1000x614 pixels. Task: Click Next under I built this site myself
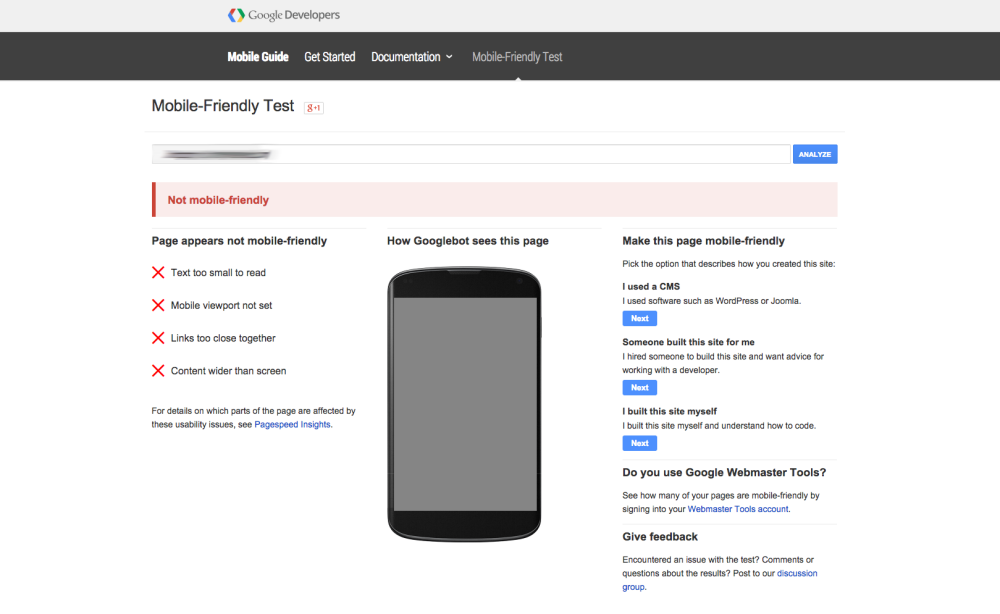click(640, 443)
